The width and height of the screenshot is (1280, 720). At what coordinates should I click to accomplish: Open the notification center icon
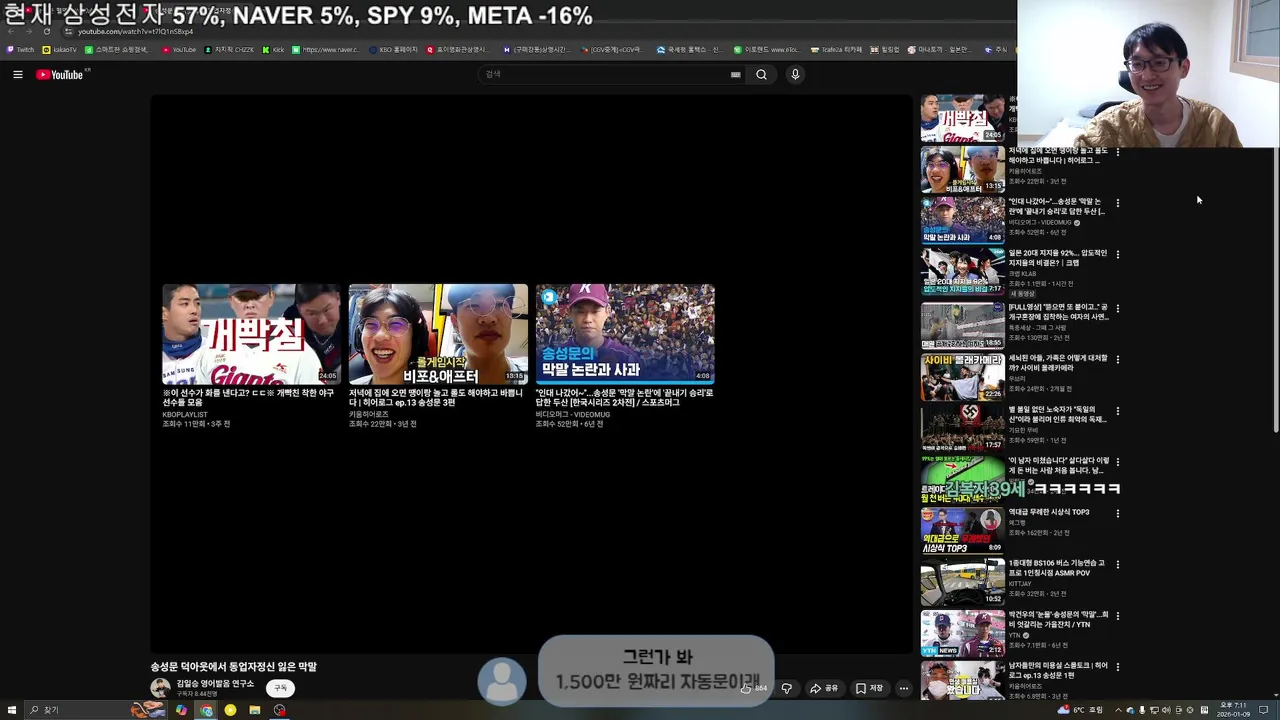click(1264, 710)
